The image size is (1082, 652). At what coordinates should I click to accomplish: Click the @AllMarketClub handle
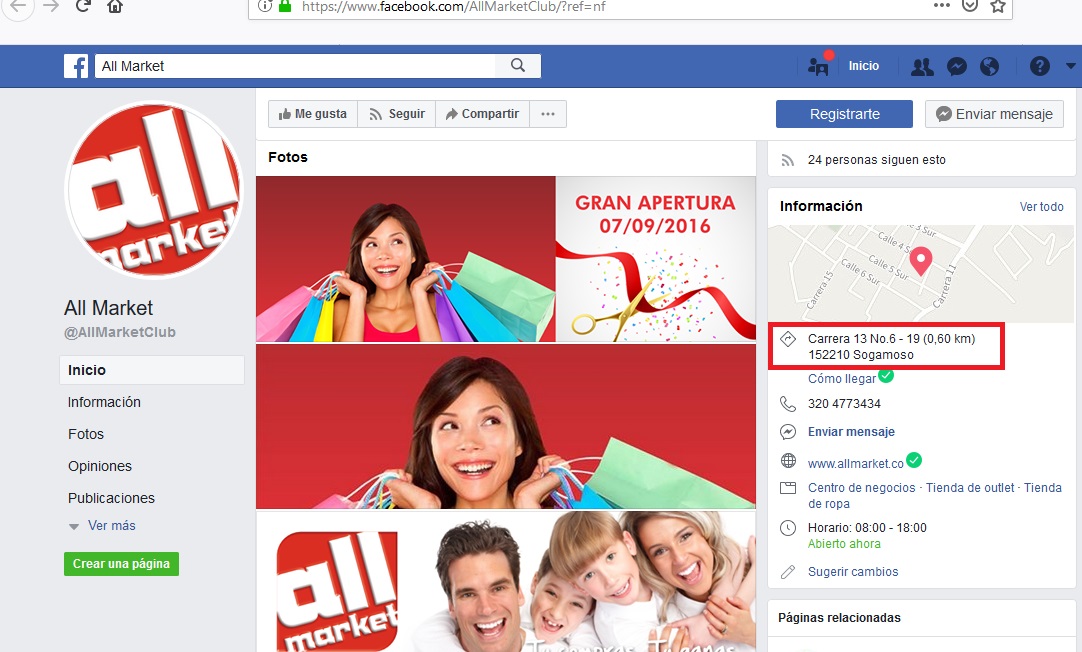[120, 333]
